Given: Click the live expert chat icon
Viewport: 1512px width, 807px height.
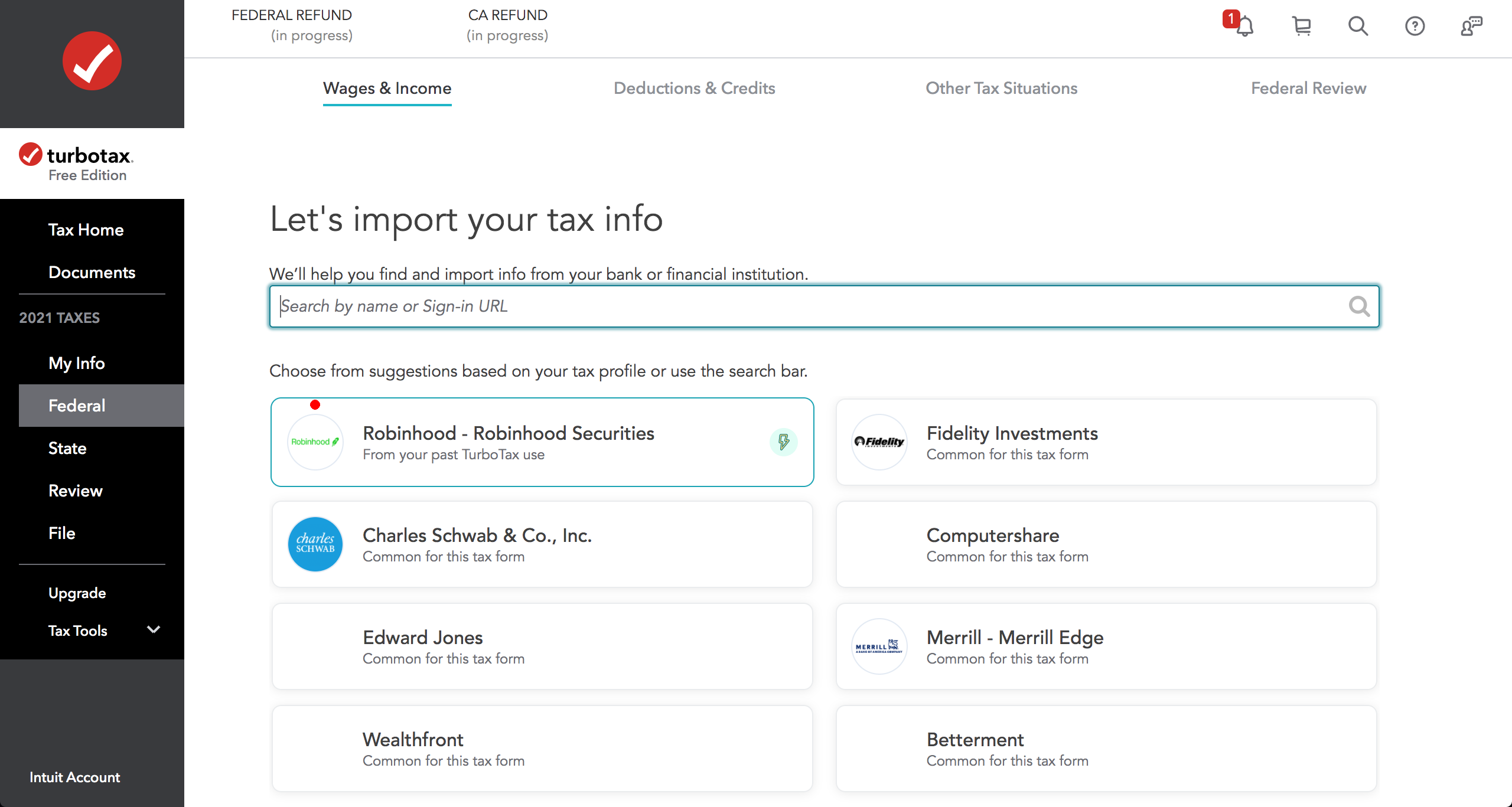Looking at the screenshot, I should point(1471,26).
